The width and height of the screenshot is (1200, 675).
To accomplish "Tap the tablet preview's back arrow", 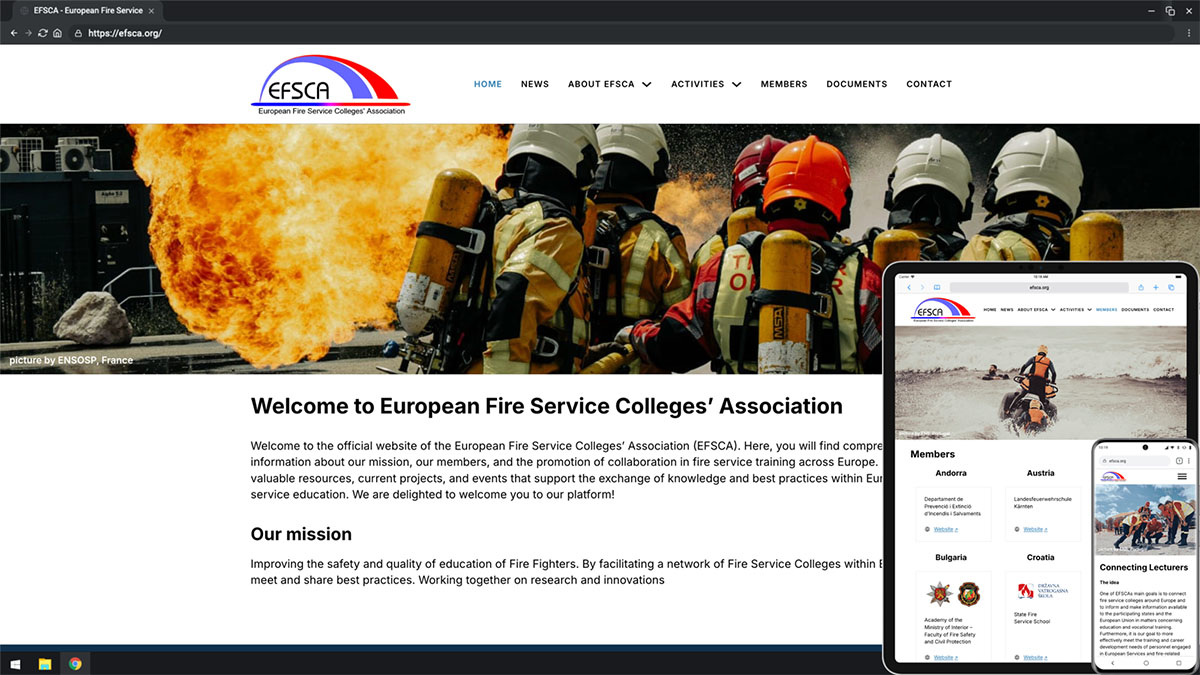I will (x=909, y=288).
